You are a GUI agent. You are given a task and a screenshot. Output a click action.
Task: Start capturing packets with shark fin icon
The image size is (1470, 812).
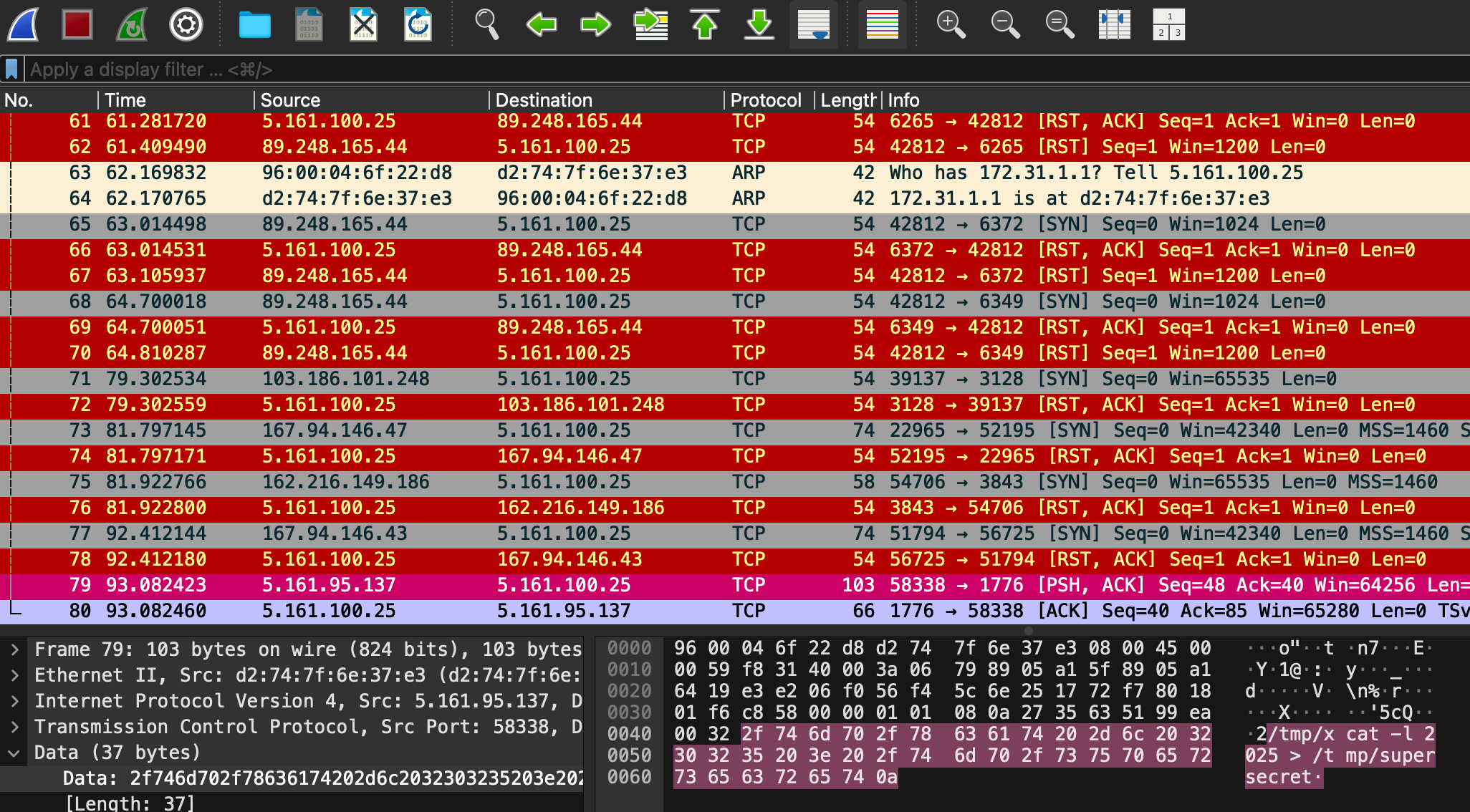pos(23,25)
